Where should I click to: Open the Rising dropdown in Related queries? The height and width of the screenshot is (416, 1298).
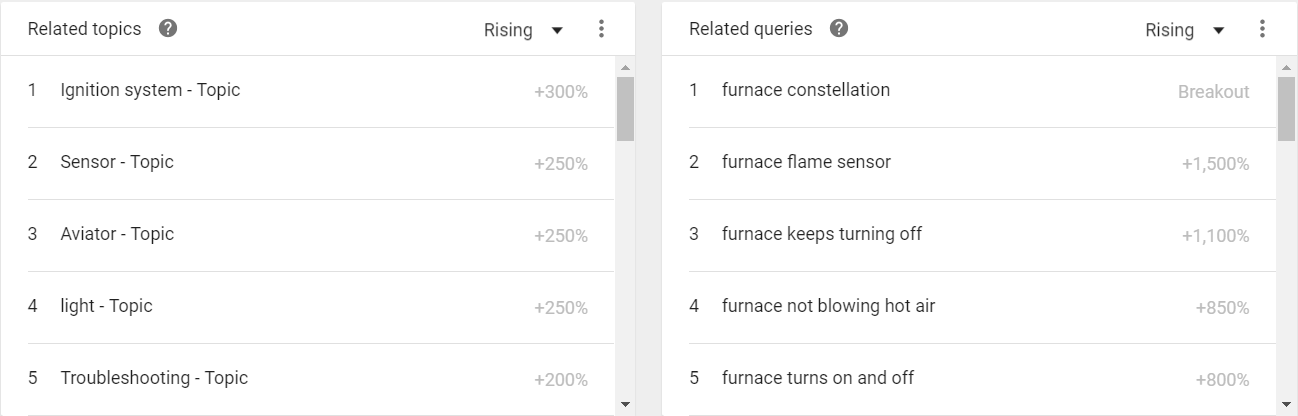pyautogui.click(x=1185, y=30)
